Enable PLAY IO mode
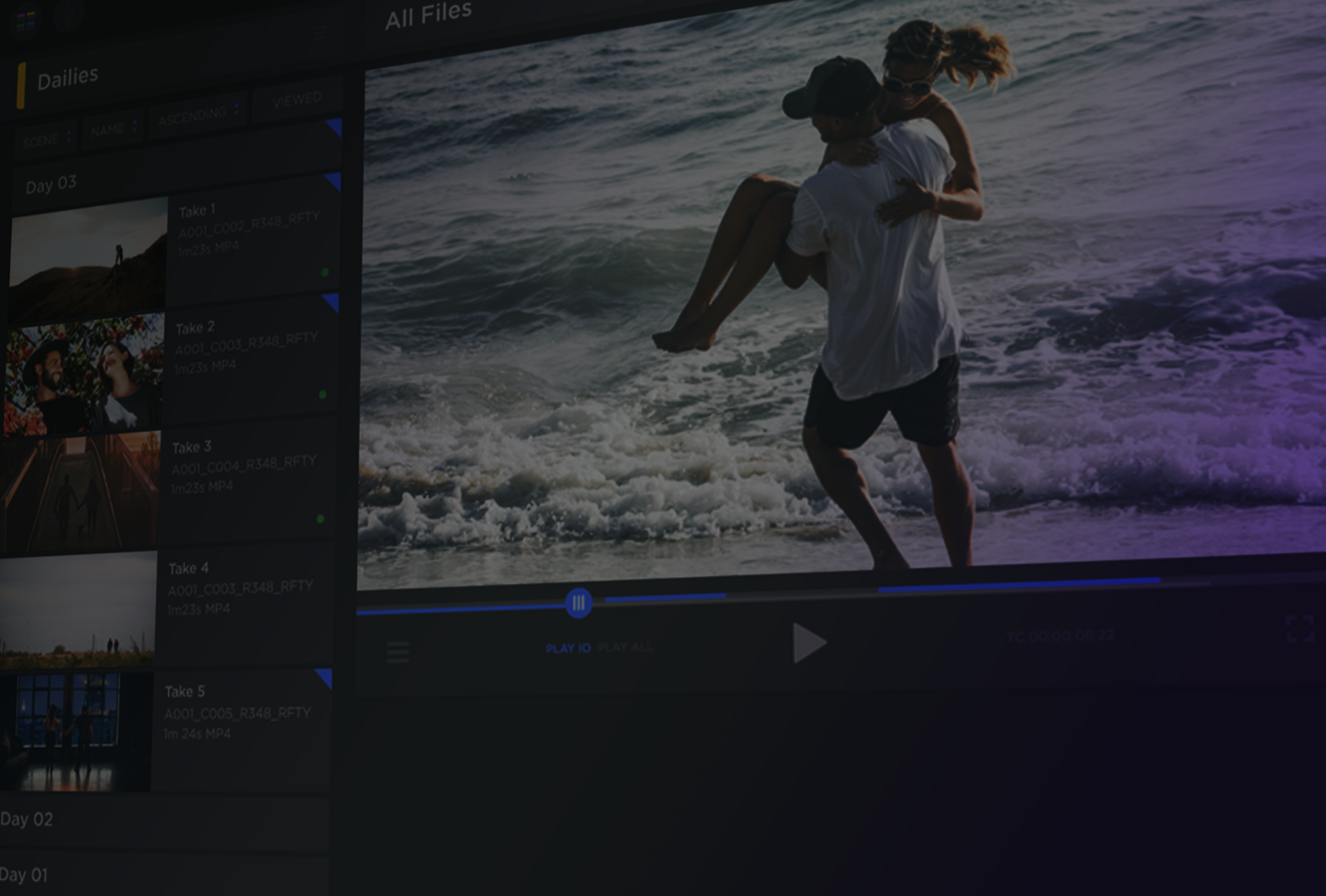Screen dimensions: 1326x896 (x=568, y=648)
